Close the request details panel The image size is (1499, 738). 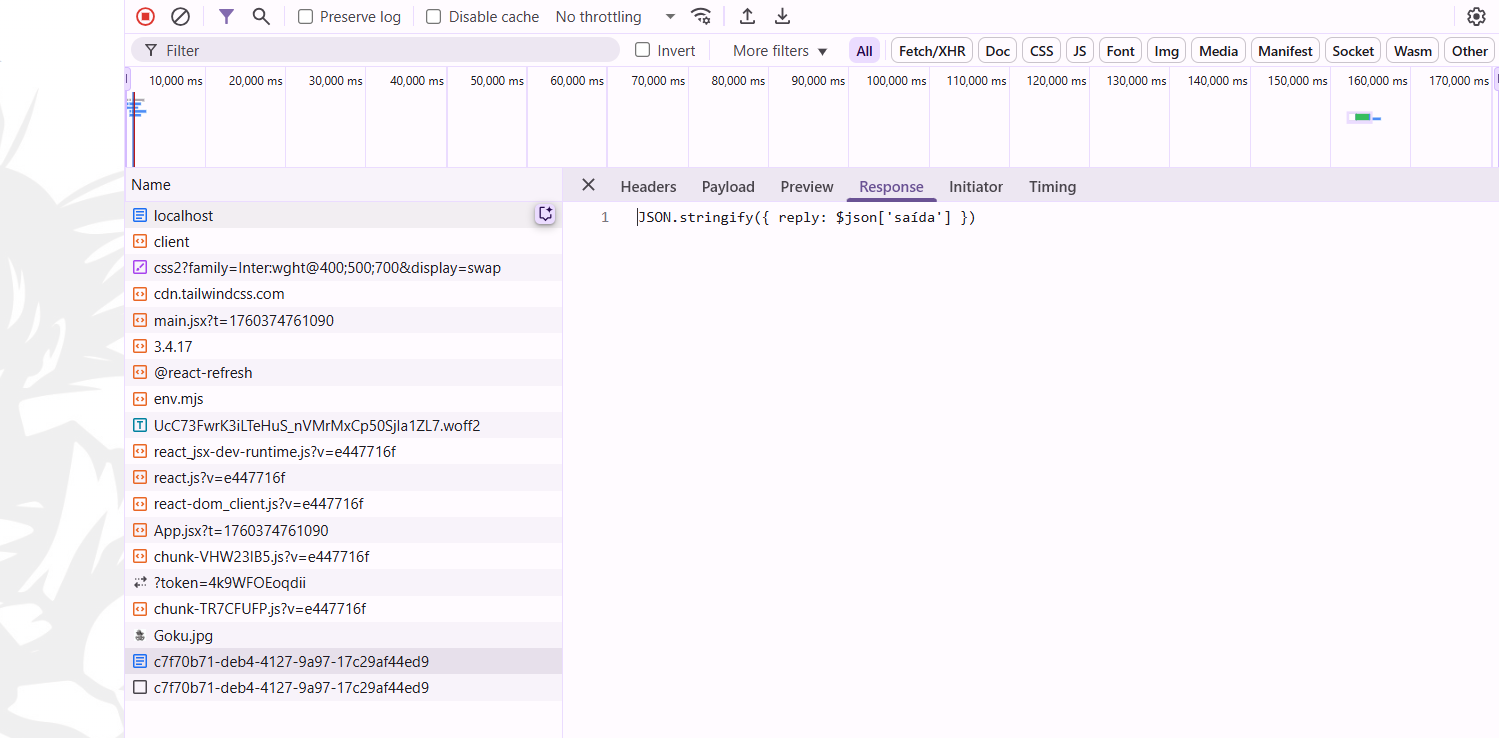click(588, 185)
